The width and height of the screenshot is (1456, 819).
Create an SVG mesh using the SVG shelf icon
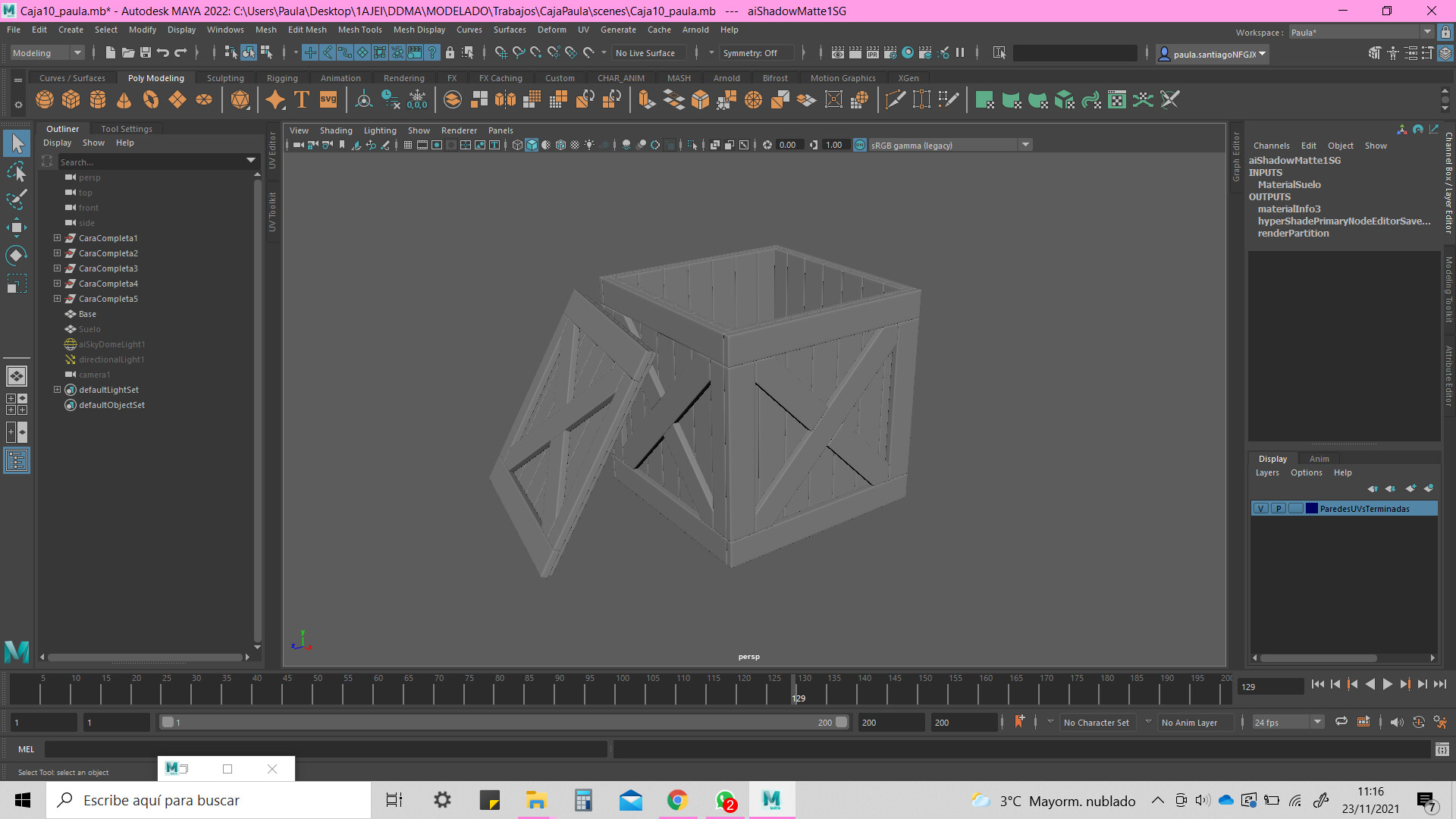(327, 99)
